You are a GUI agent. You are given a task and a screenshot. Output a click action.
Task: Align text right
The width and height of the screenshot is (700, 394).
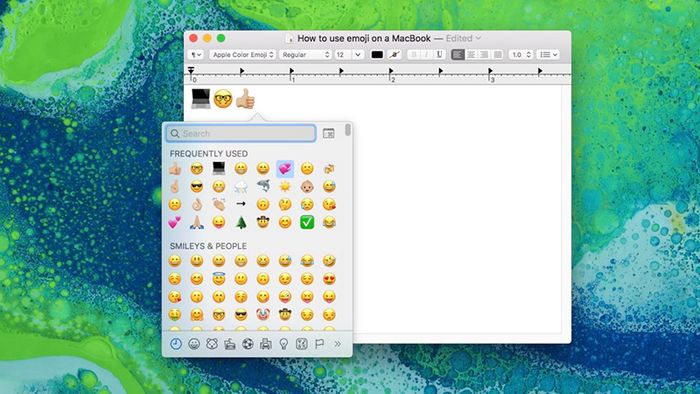click(484, 54)
